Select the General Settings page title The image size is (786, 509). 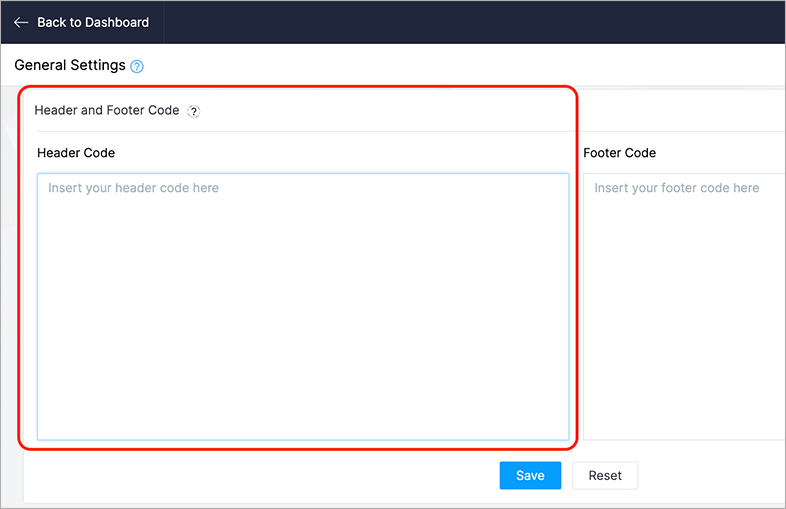pyautogui.click(x=70, y=65)
